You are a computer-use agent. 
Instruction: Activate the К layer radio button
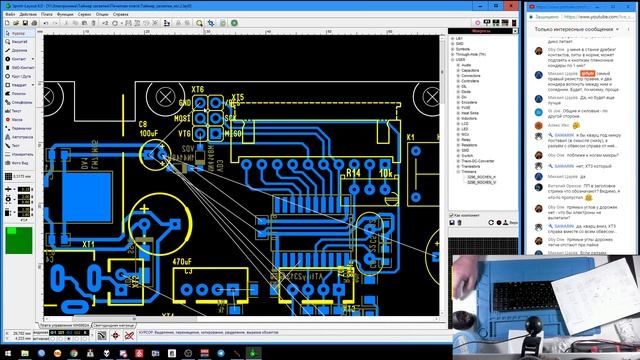click(x=85, y=339)
